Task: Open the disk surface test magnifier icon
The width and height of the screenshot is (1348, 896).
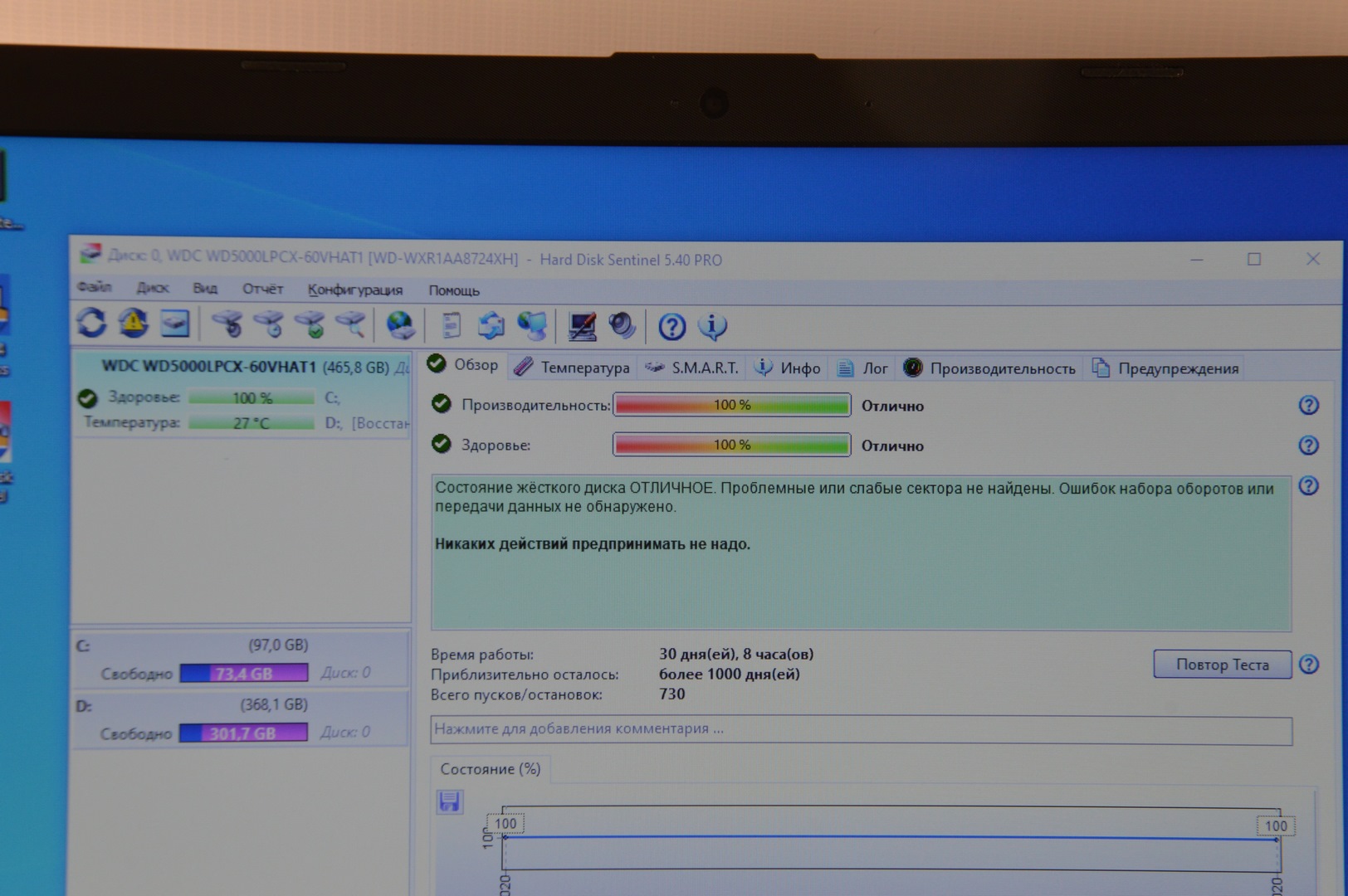Action: click(350, 325)
